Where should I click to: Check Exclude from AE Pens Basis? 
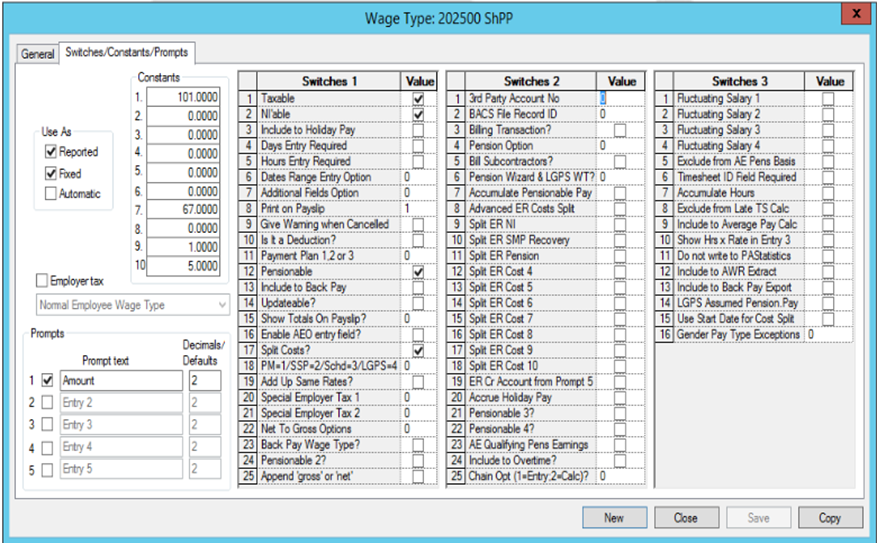click(x=828, y=162)
